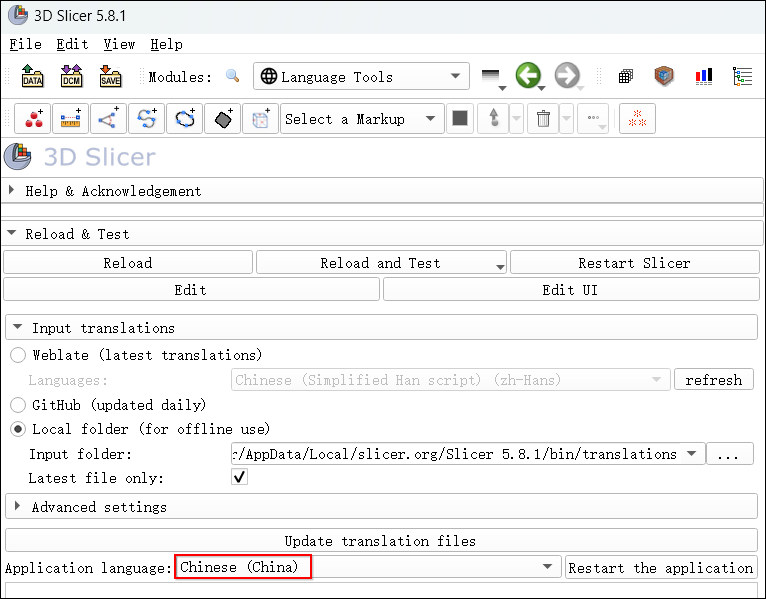
Task: Click the load DATA icon
Action: [x=32, y=77]
